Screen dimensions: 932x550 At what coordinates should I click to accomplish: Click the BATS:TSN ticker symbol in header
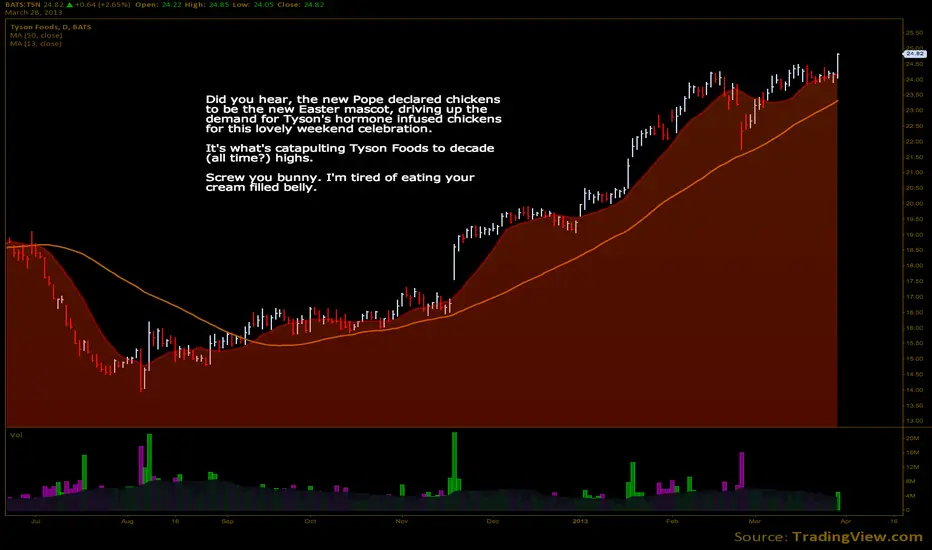pyautogui.click(x=23, y=4)
